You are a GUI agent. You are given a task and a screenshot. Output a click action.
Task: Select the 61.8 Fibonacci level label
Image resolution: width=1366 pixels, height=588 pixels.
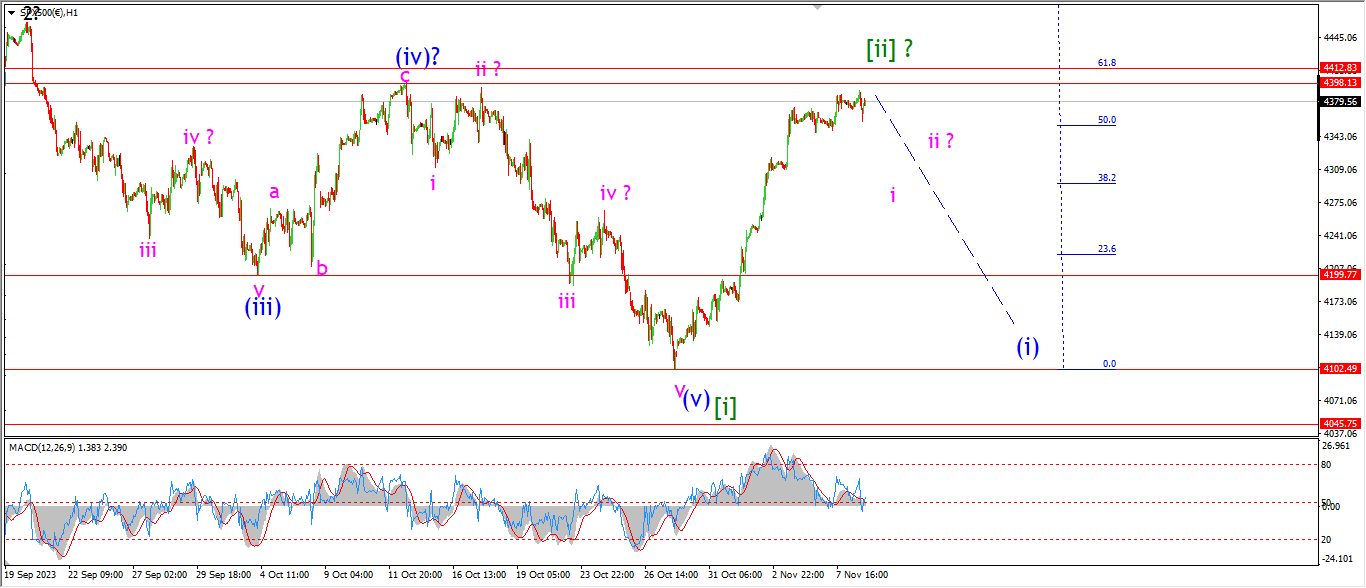click(x=1106, y=63)
